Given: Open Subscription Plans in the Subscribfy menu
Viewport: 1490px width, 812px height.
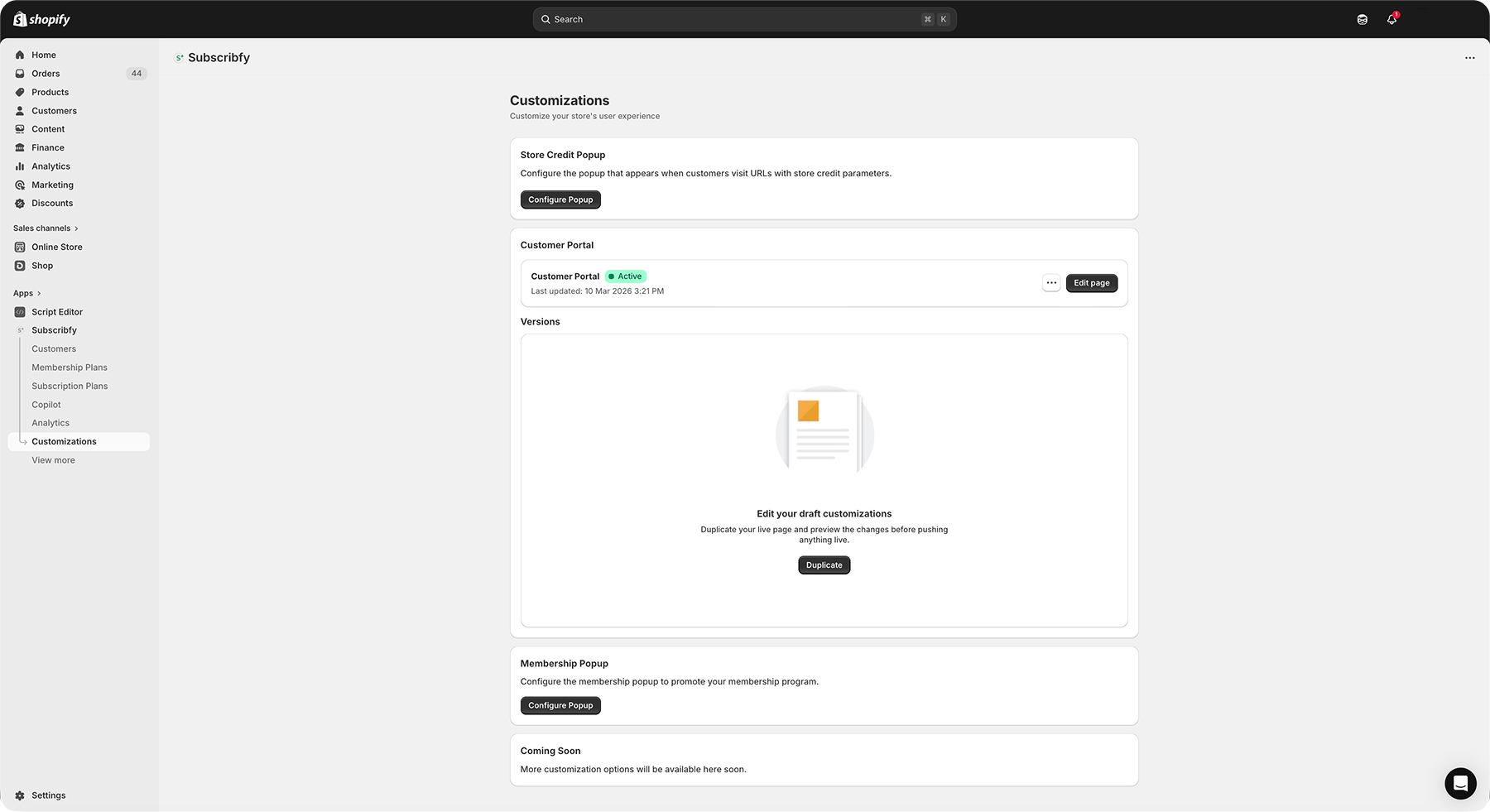Looking at the screenshot, I should (x=70, y=386).
